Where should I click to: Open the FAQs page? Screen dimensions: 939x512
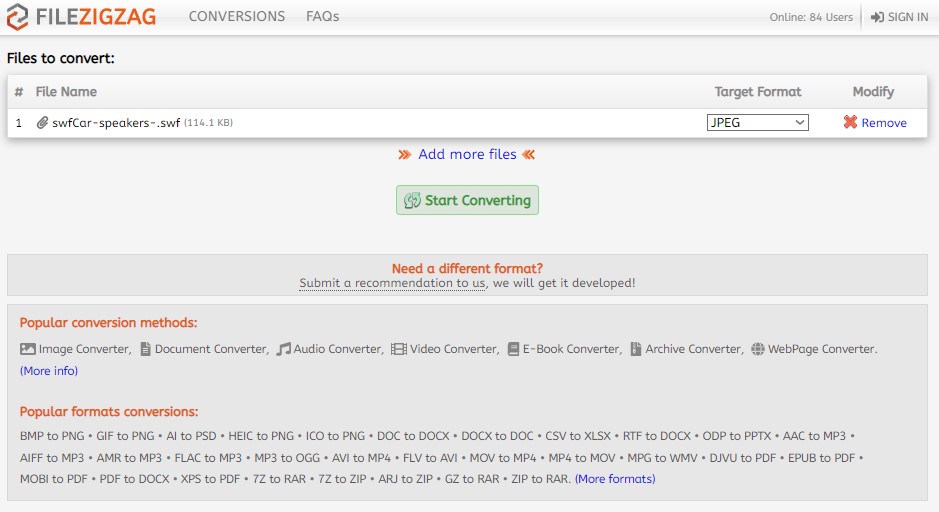click(323, 16)
